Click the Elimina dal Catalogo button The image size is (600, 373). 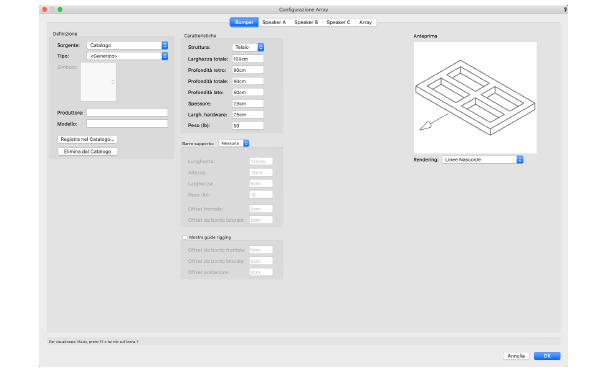tap(88, 151)
